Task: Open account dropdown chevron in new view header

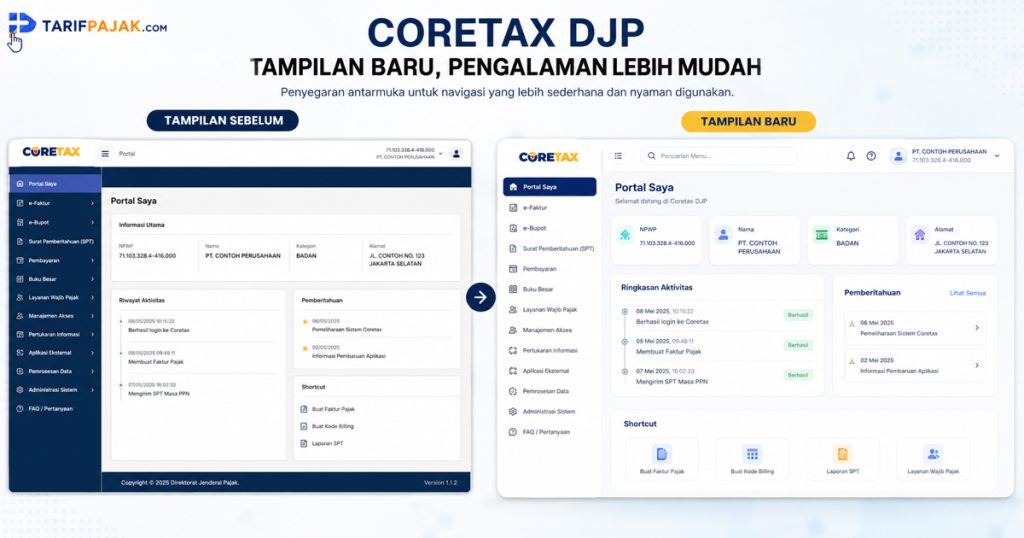Action: pos(997,156)
